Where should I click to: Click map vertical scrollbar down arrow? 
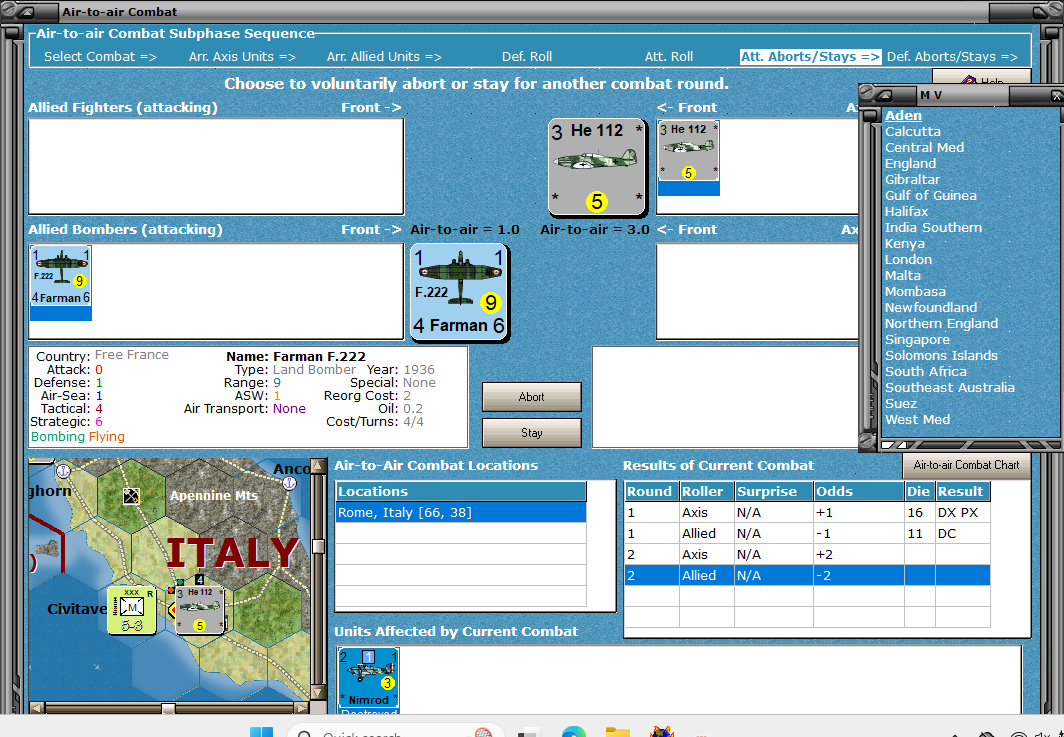point(318,693)
